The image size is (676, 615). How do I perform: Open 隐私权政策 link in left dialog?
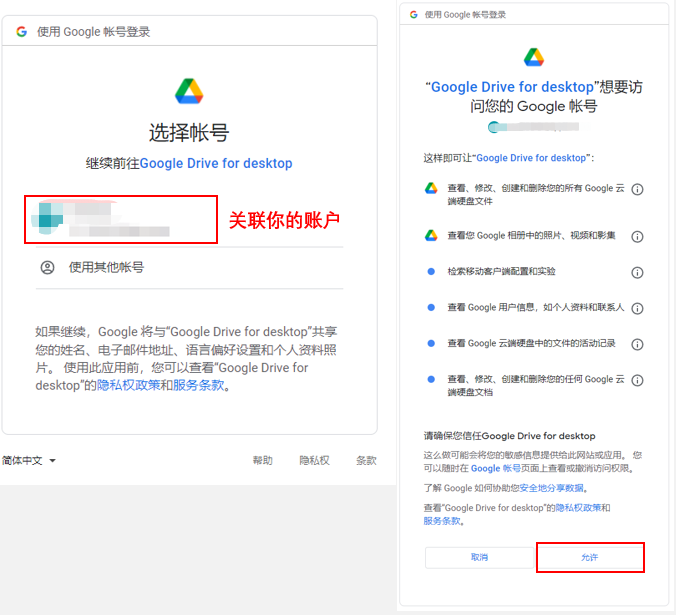coord(128,385)
